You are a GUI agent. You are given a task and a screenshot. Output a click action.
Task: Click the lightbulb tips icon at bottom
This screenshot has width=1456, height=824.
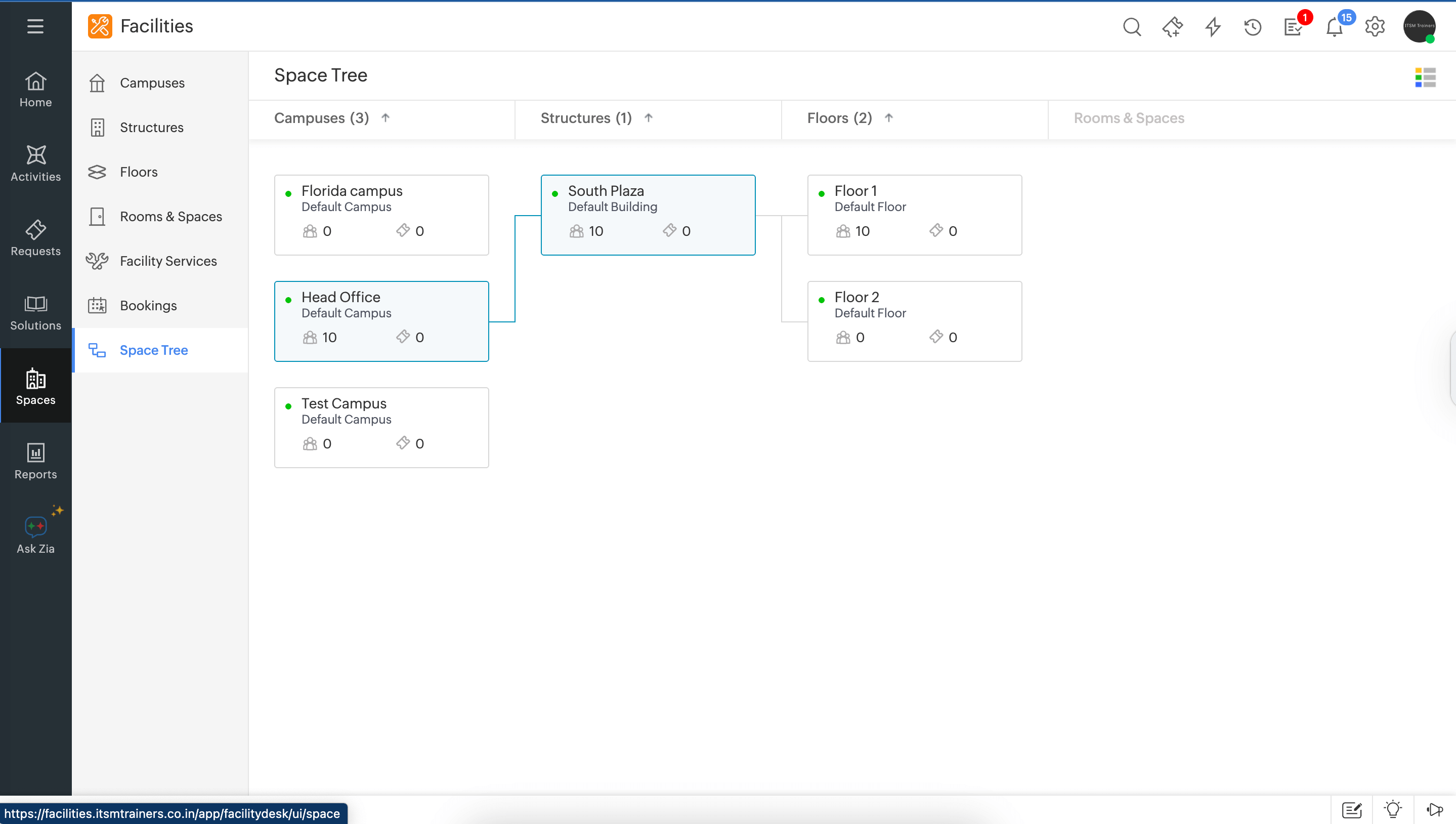pyautogui.click(x=1393, y=810)
